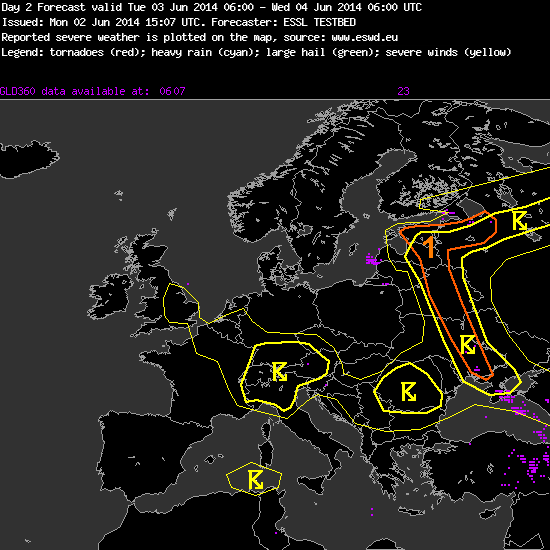The width and height of the screenshot is (550, 550).
Task: Open GLD360 data for hour 07
Action: (x=179, y=92)
